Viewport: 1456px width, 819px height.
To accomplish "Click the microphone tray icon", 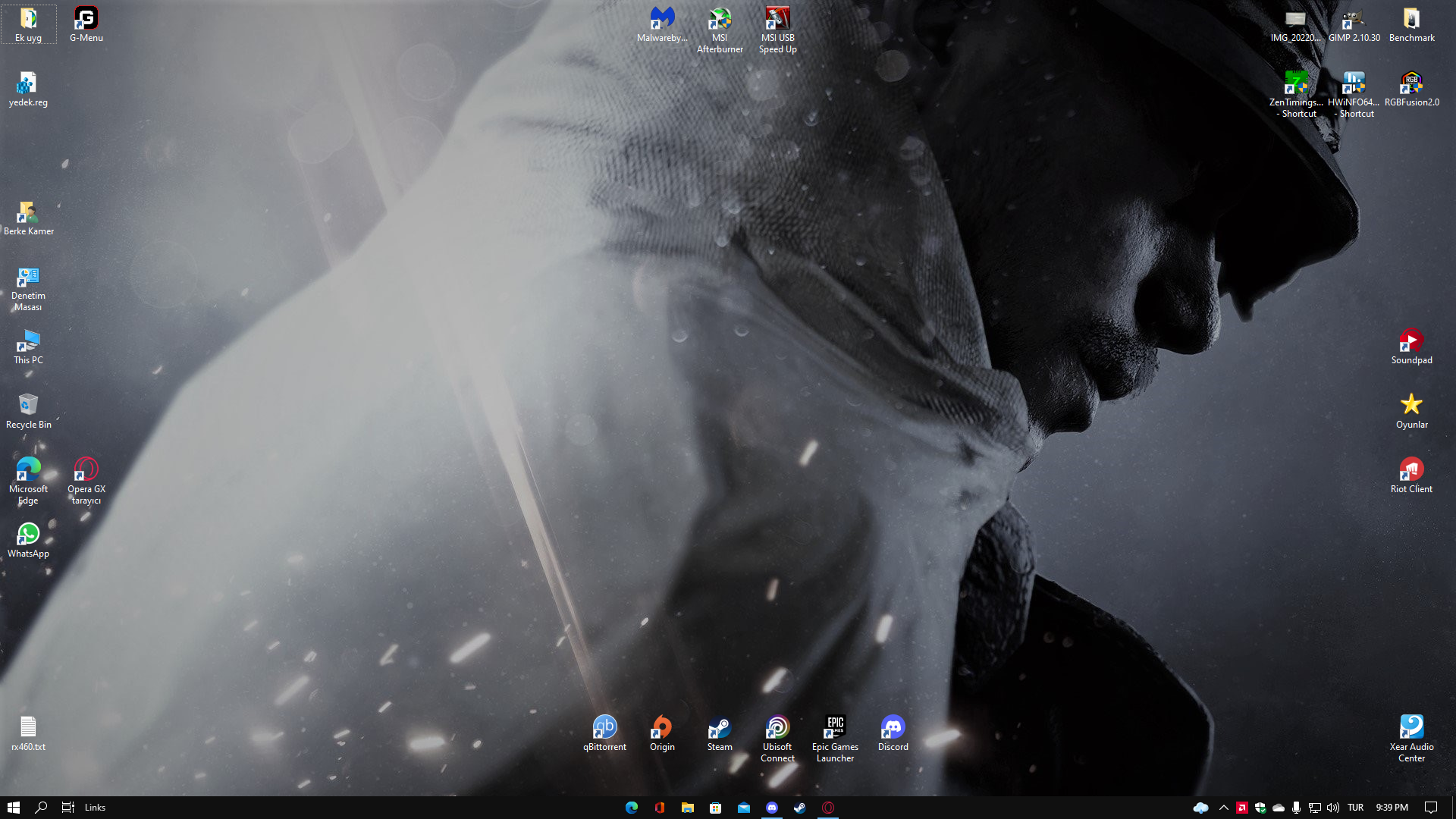I will [x=1296, y=808].
